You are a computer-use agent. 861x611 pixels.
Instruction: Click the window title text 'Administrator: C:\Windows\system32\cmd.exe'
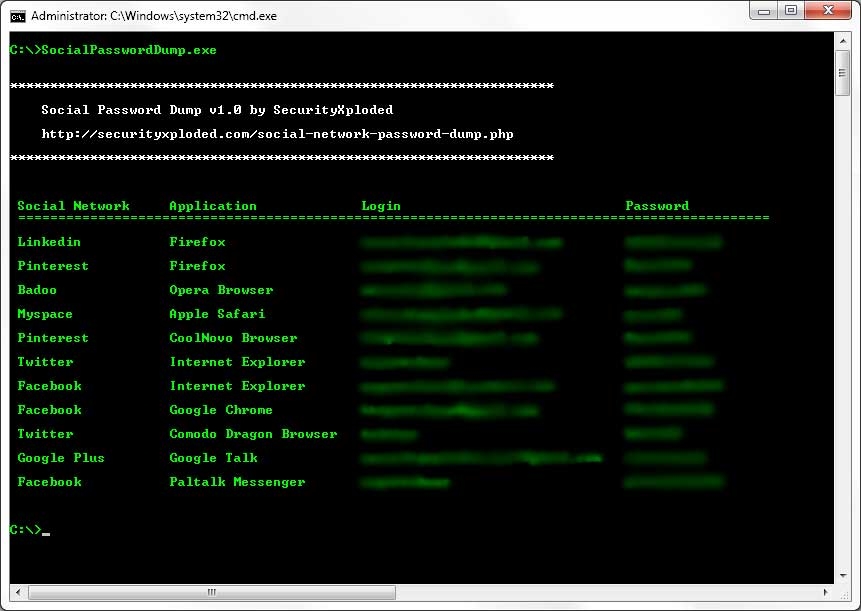pyautogui.click(x=154, y=16)
